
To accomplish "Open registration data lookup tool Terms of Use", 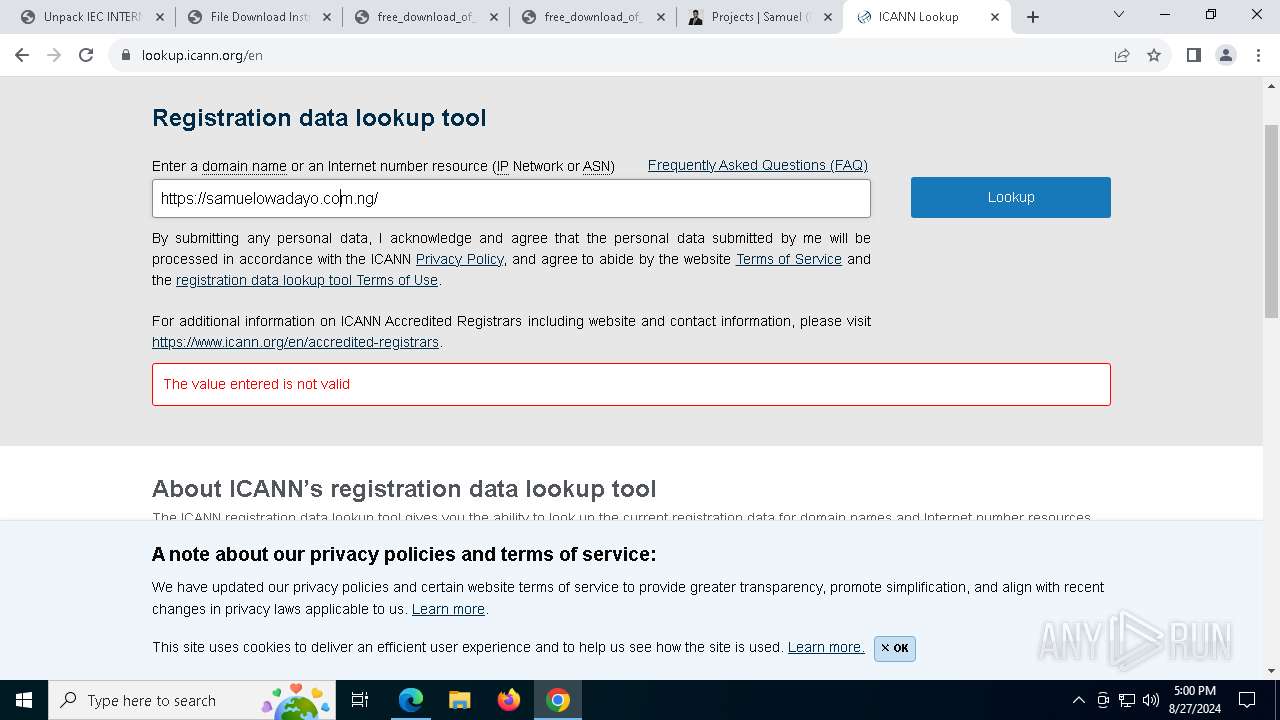I will (x=307, y=280).
